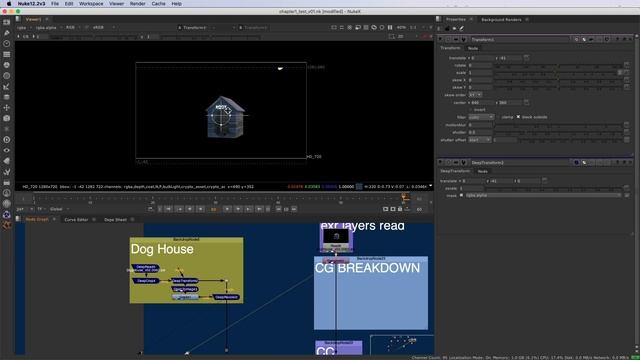Open the Deep nodes toolbar icon
The image size is (640, 360).
(x=7, y=140)
